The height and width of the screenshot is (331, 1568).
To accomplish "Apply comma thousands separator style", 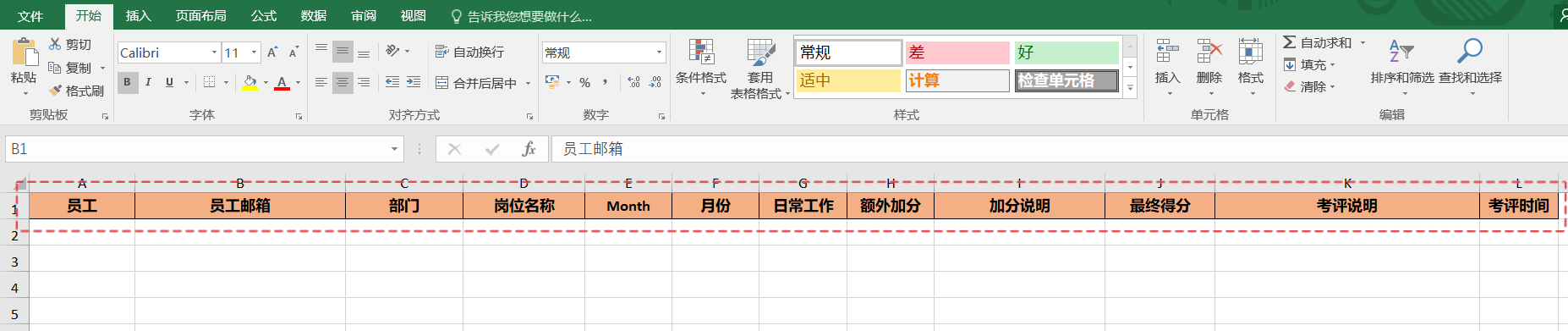I will coord(606,82).
